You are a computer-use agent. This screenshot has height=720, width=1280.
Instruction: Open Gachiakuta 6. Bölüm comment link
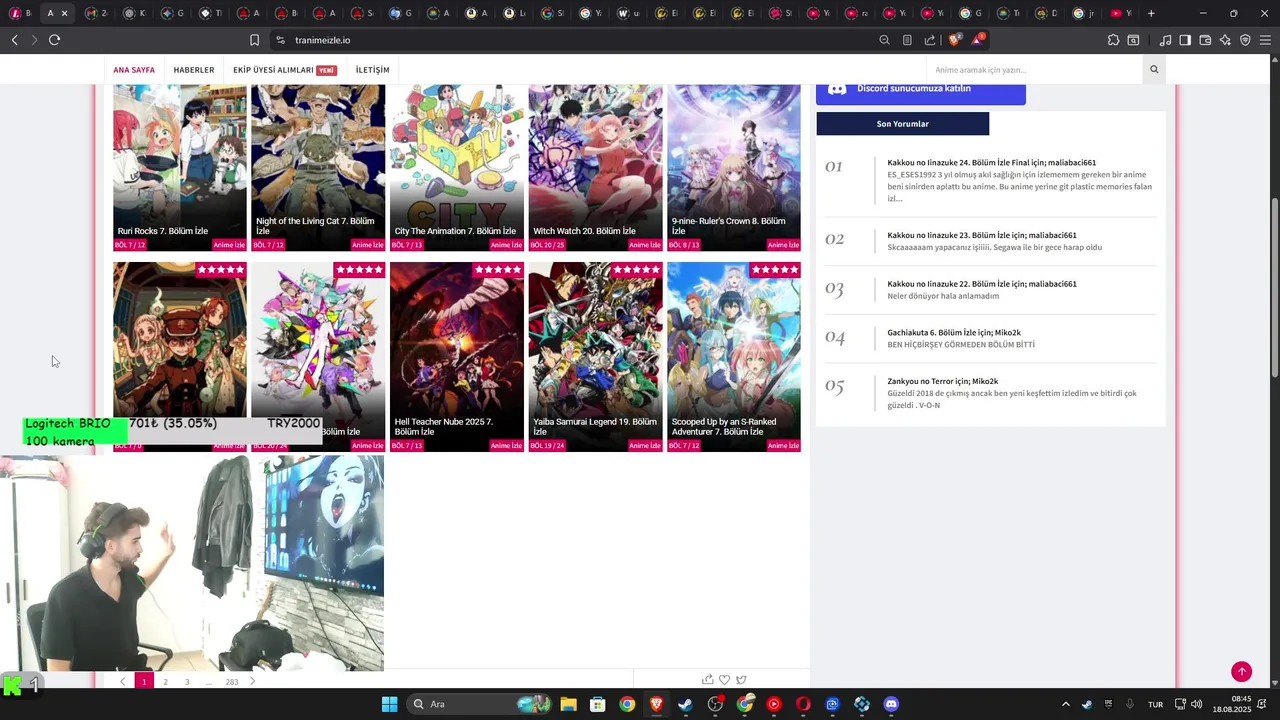[954, 333]
